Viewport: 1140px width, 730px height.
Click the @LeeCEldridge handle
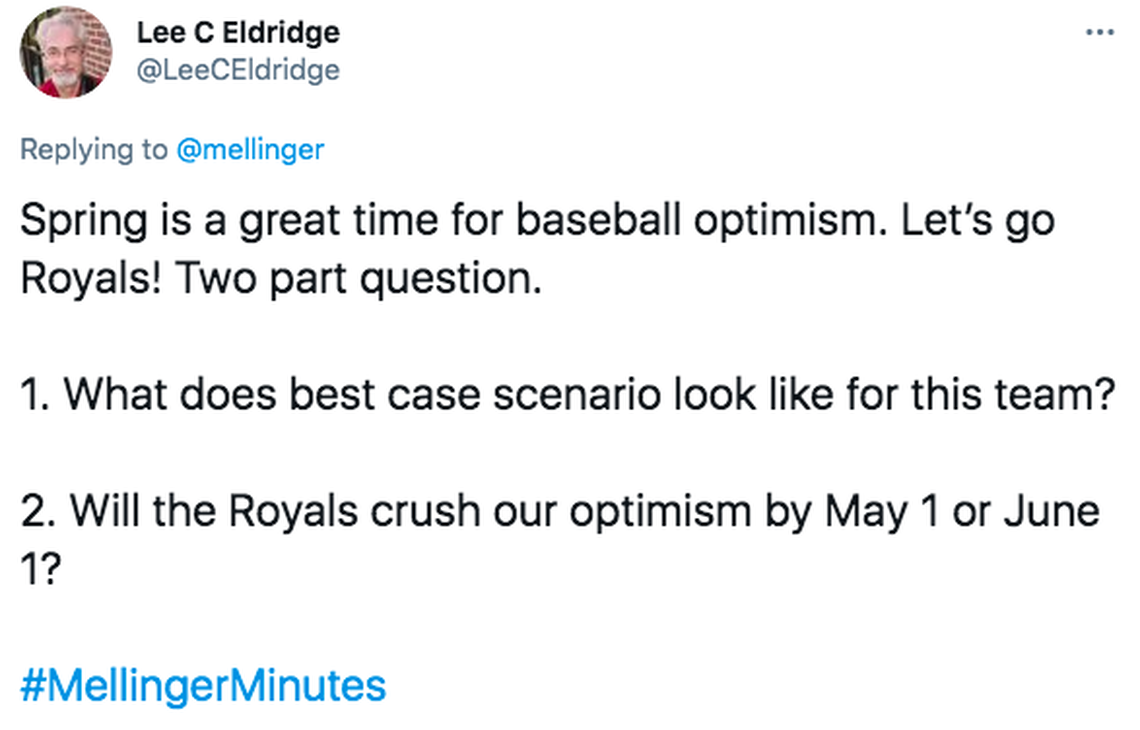238,70
